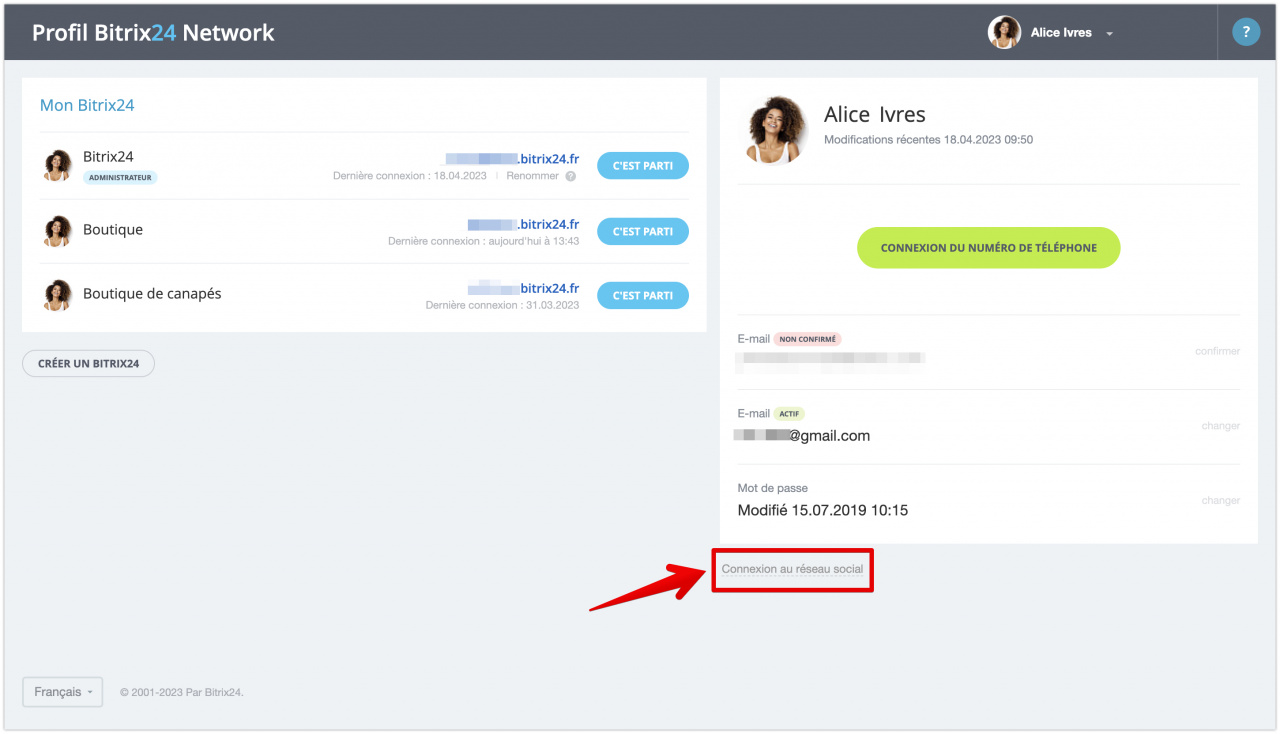Click the Boutique account name
Image resolution: width=1280 pixels, height=734 pixels.
(x=113, y=230)
